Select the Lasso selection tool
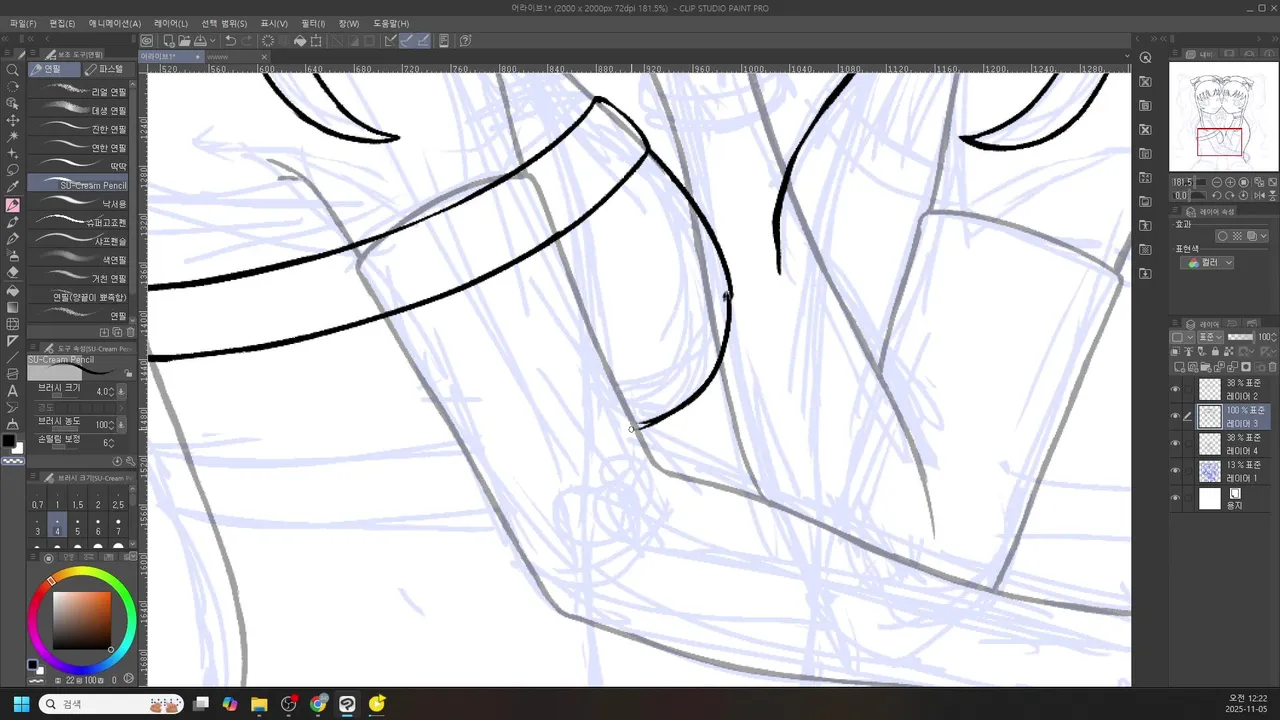 point(13,170)
